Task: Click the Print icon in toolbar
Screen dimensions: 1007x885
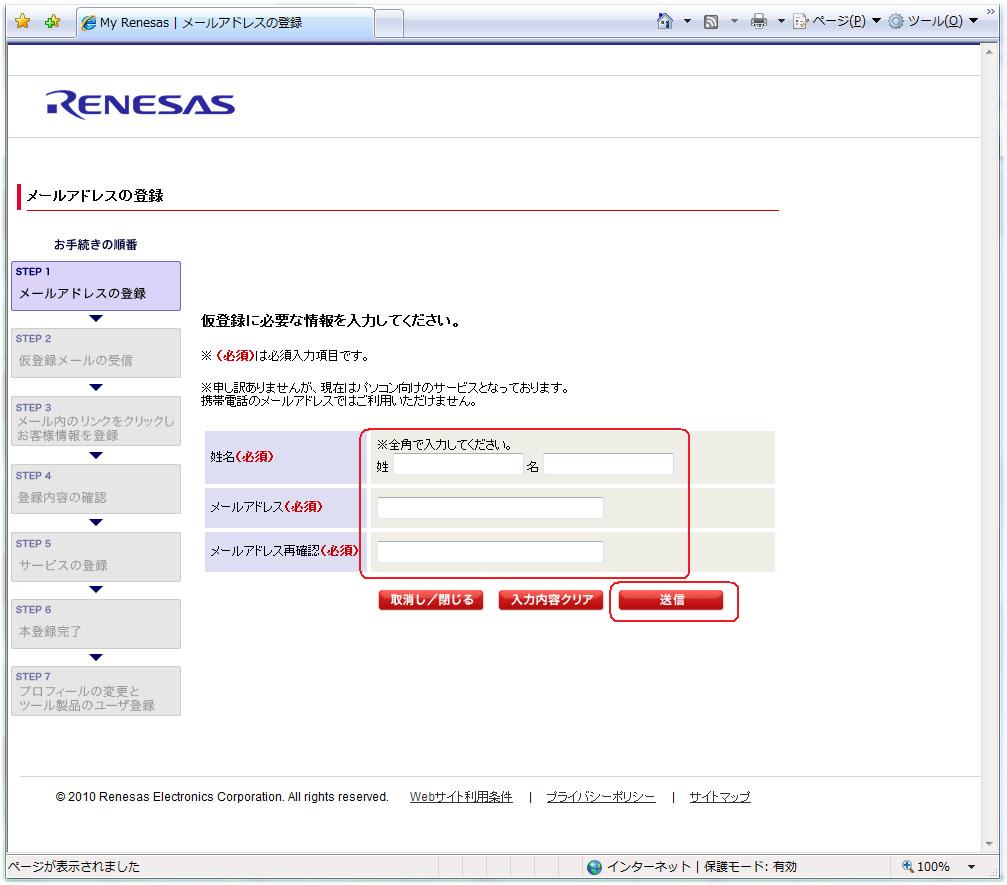Action: click(759, 21)
